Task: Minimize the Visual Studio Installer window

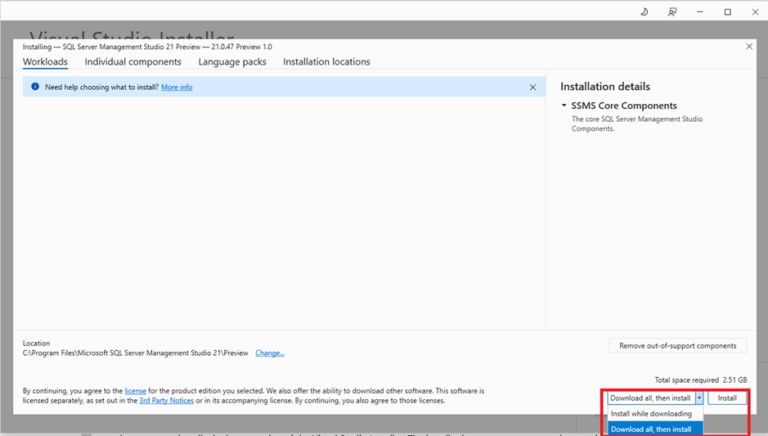Action: 700,12
